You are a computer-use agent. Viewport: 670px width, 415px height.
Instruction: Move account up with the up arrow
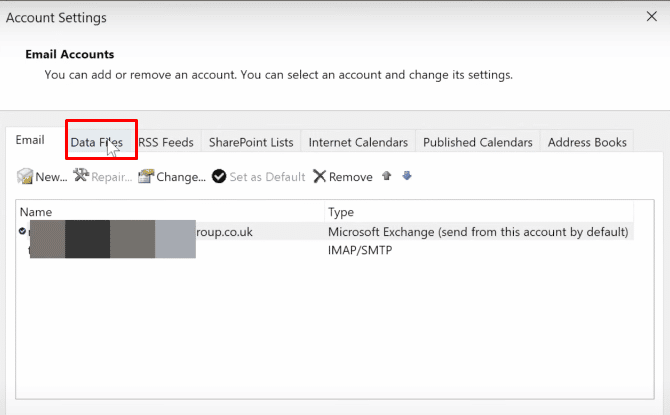coord(387,176)
